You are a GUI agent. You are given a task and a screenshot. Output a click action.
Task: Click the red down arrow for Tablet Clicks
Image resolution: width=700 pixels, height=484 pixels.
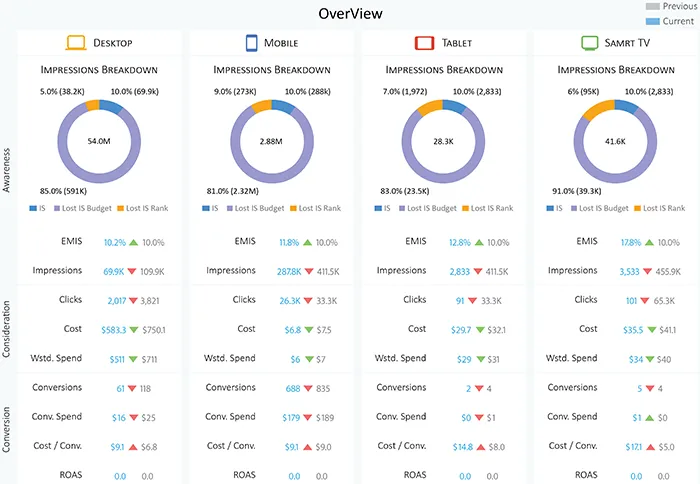[x=472, y=300]
